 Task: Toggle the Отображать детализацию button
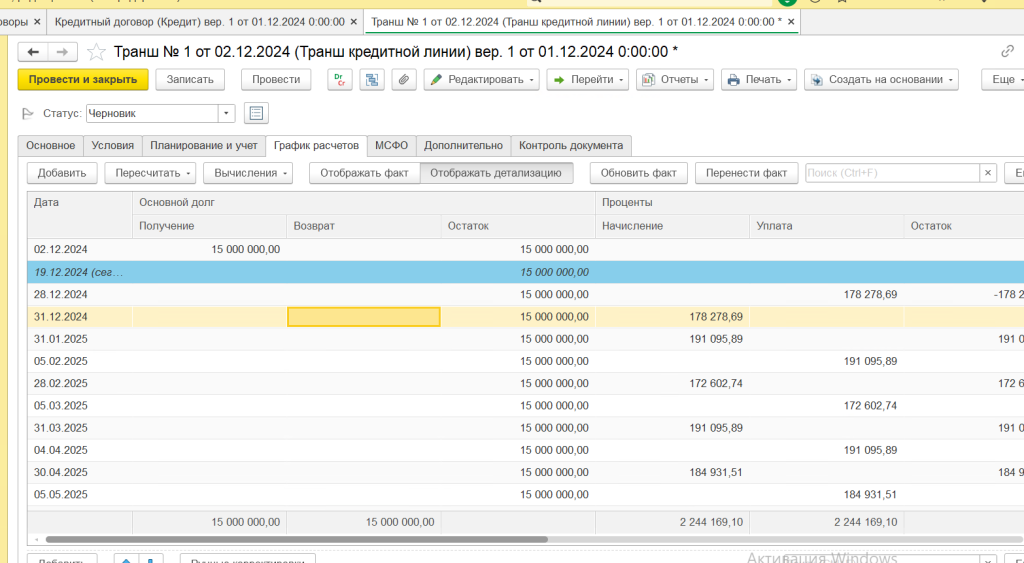(496, 173)
